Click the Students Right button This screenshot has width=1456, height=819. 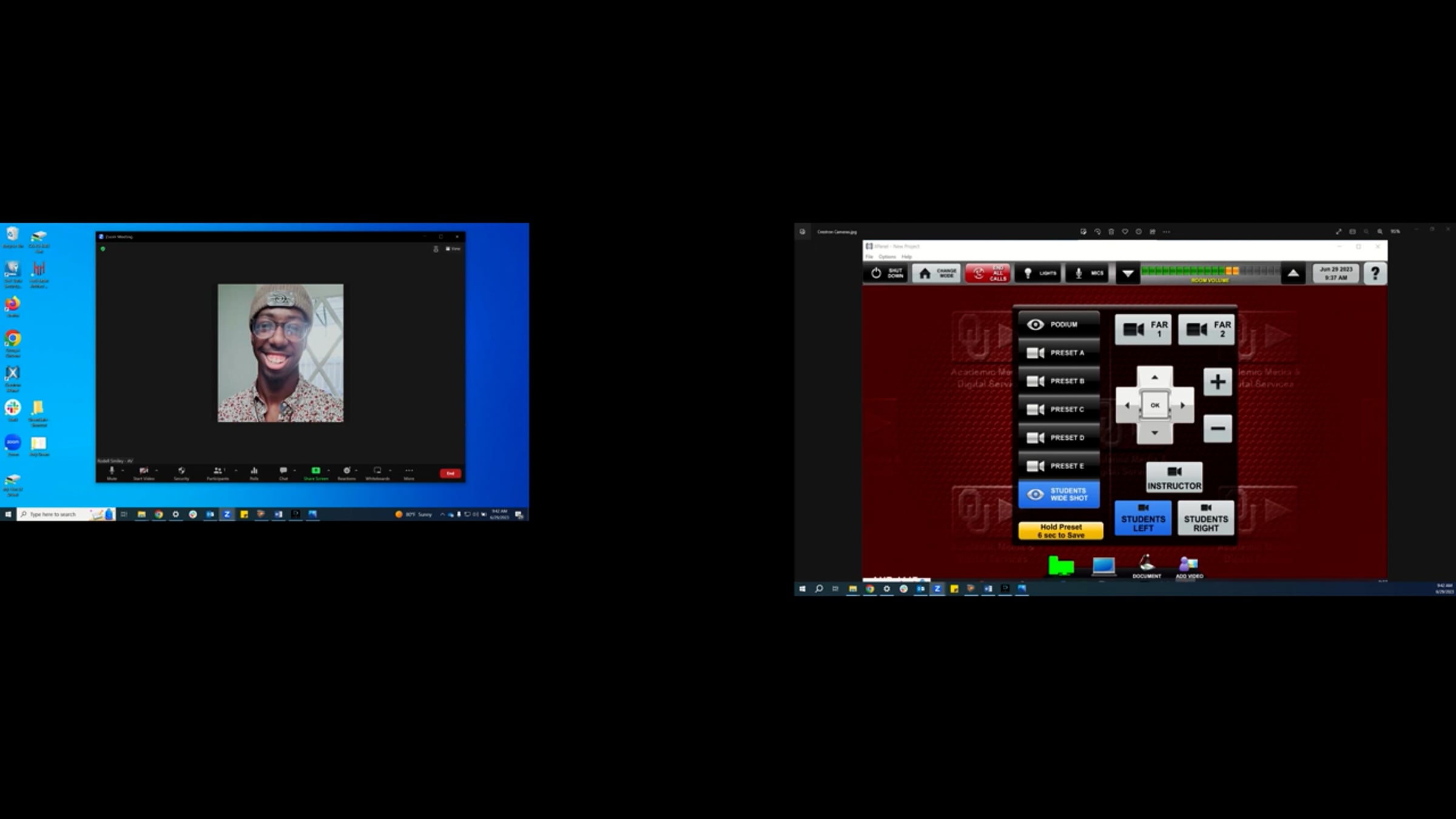[1205, 519]
